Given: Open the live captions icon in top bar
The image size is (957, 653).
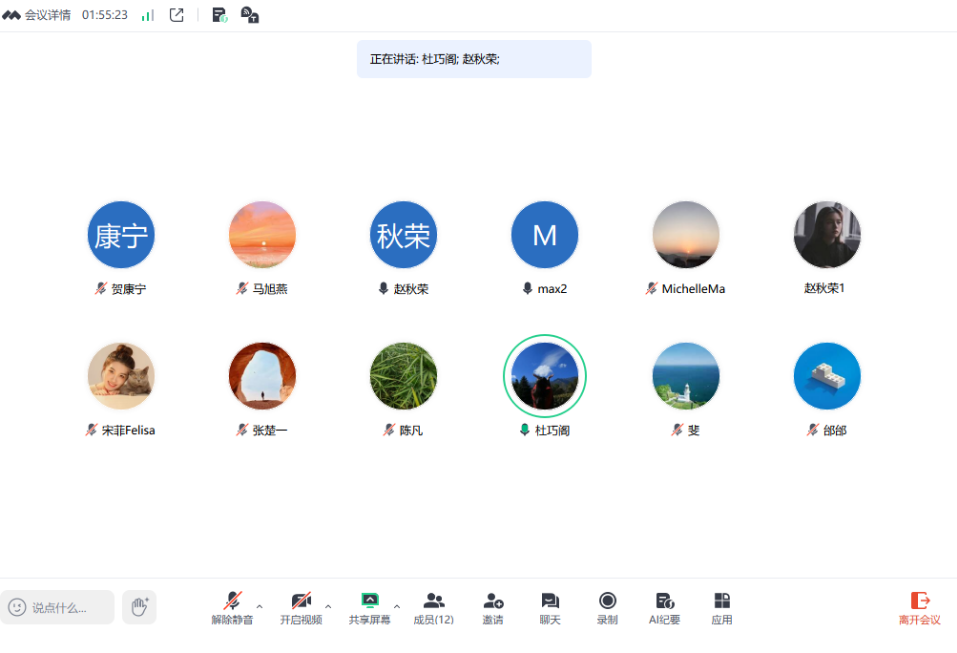Looking at the screenshot, I should pos(250,15).
